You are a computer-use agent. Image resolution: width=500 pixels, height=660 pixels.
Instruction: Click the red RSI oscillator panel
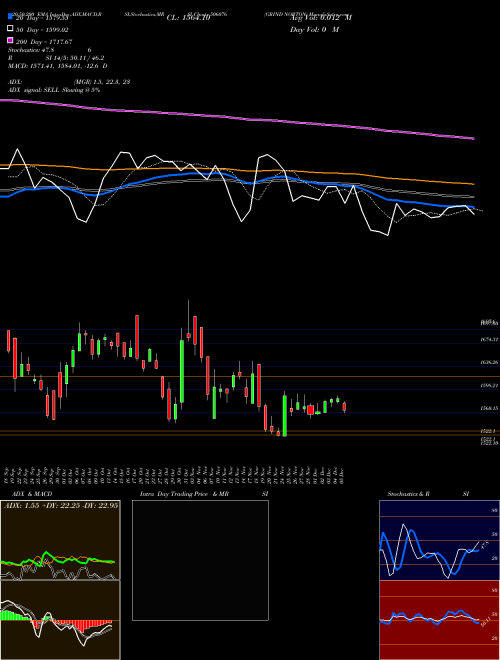click(439, 620)
